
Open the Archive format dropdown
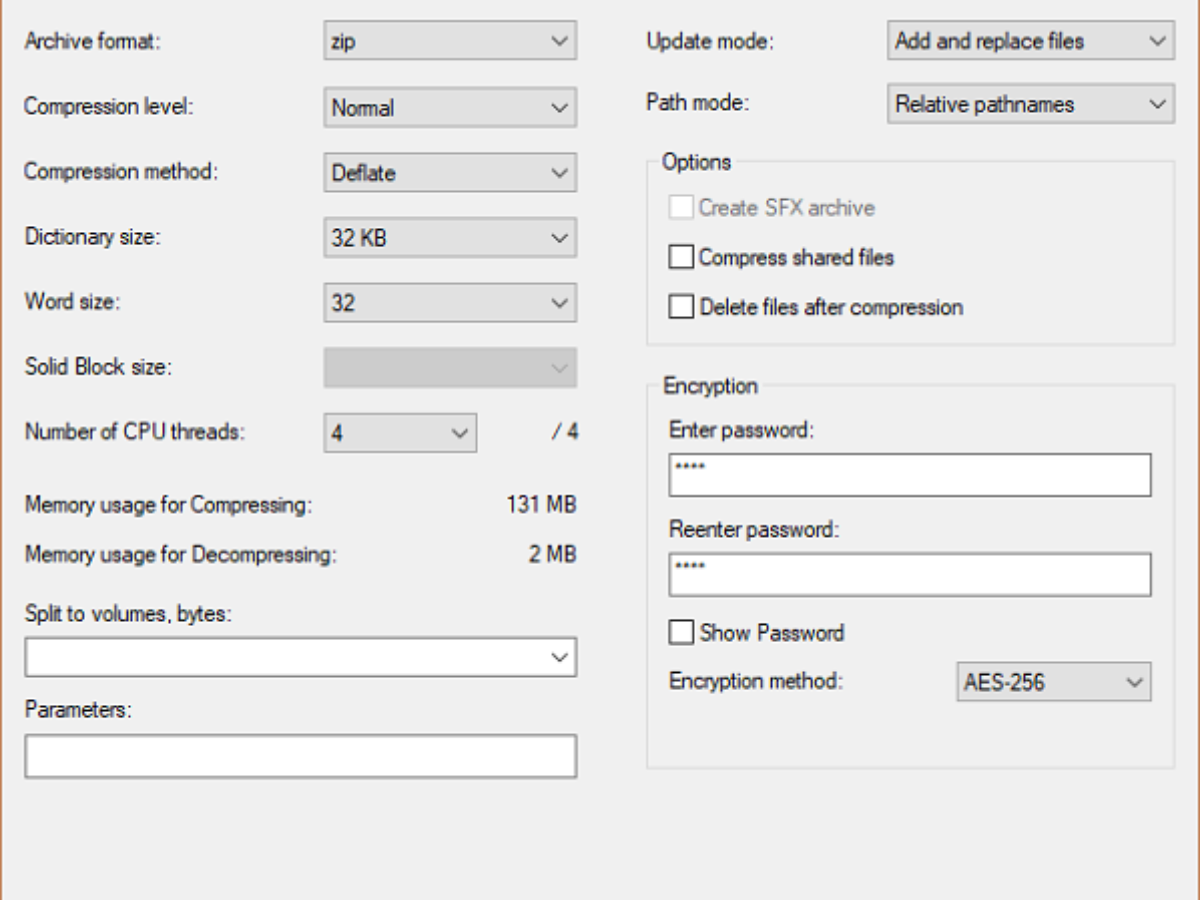coord(450,42)
